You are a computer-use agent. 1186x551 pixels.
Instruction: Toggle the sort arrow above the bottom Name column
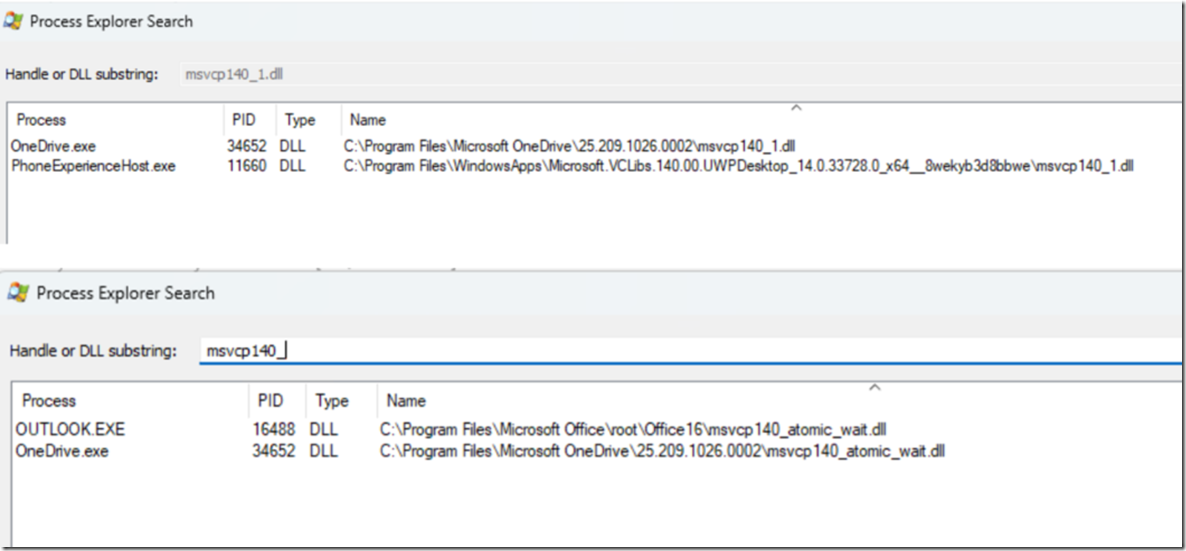[x=874, y=387]
